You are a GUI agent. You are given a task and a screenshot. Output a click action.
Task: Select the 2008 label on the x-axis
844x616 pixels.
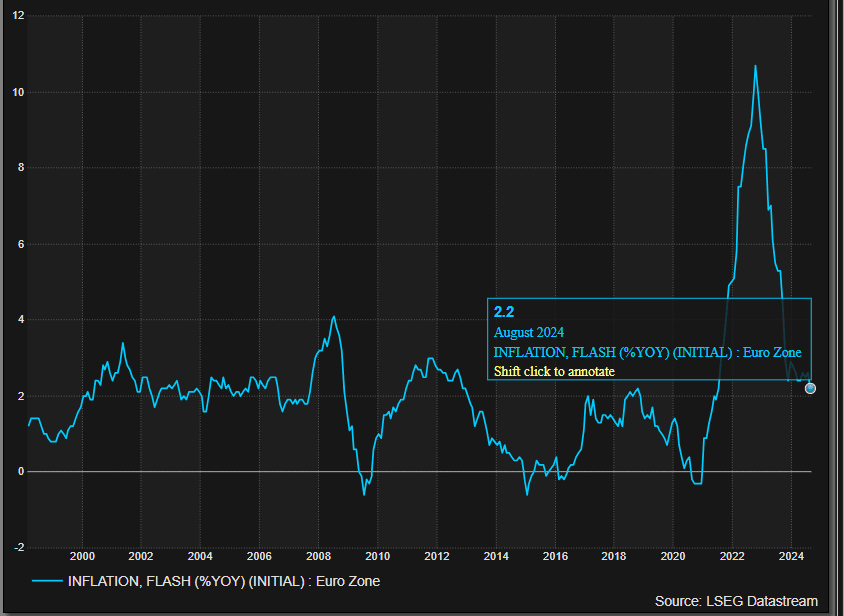tap(319, 556)
